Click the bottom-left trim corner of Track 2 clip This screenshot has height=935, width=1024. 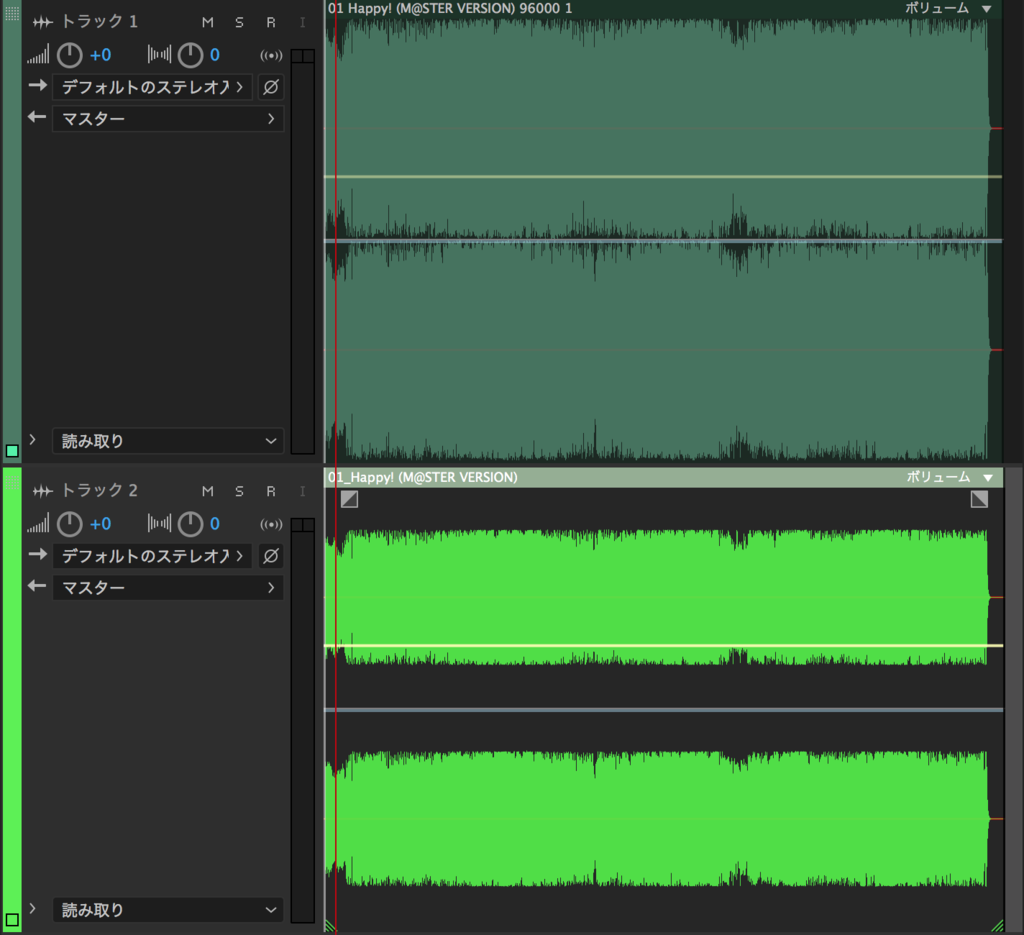(330, 926)
